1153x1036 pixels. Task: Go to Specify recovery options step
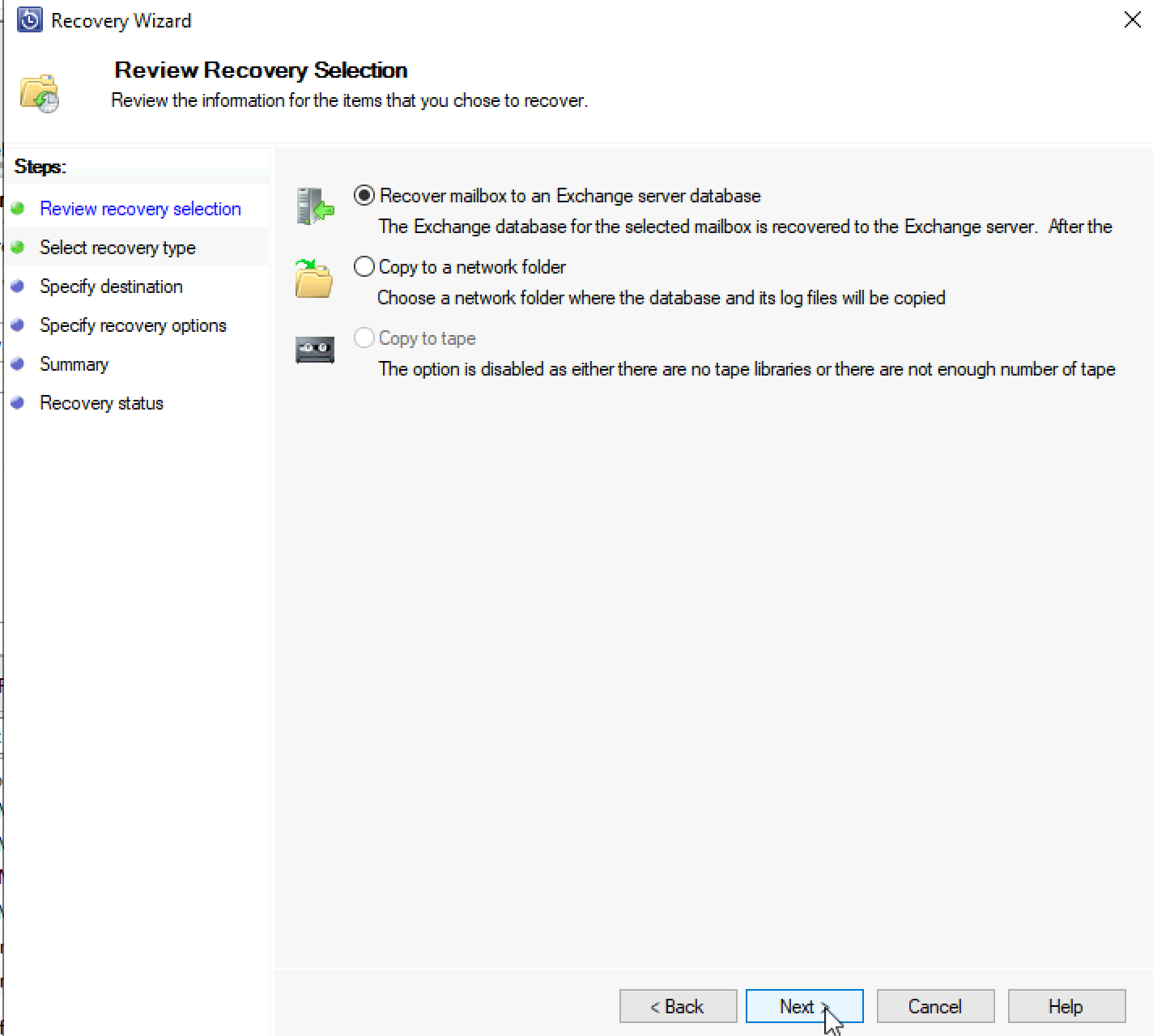click(x=133, y=325)
